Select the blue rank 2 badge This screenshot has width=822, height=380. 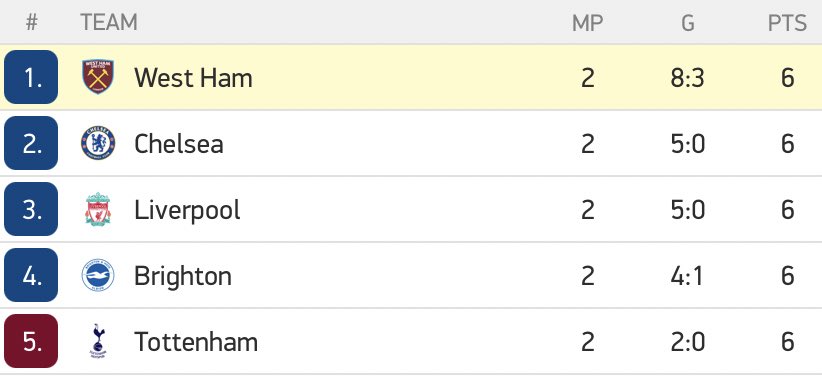coord(31,143)
